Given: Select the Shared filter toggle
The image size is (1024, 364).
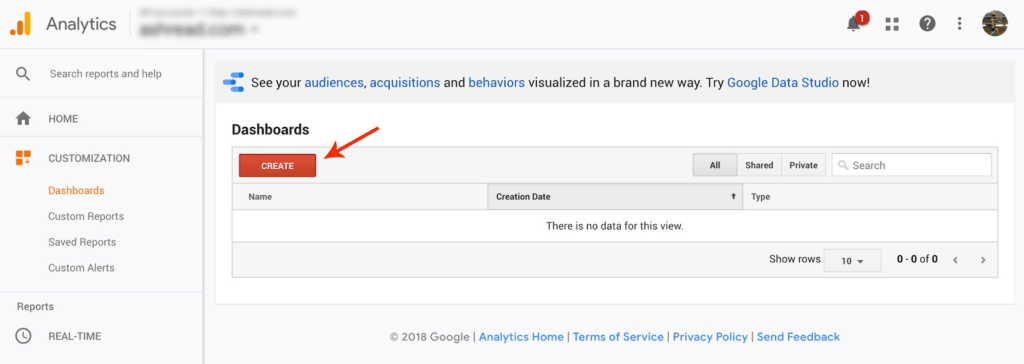Looking at the screenshot, I should click(760, 165).
